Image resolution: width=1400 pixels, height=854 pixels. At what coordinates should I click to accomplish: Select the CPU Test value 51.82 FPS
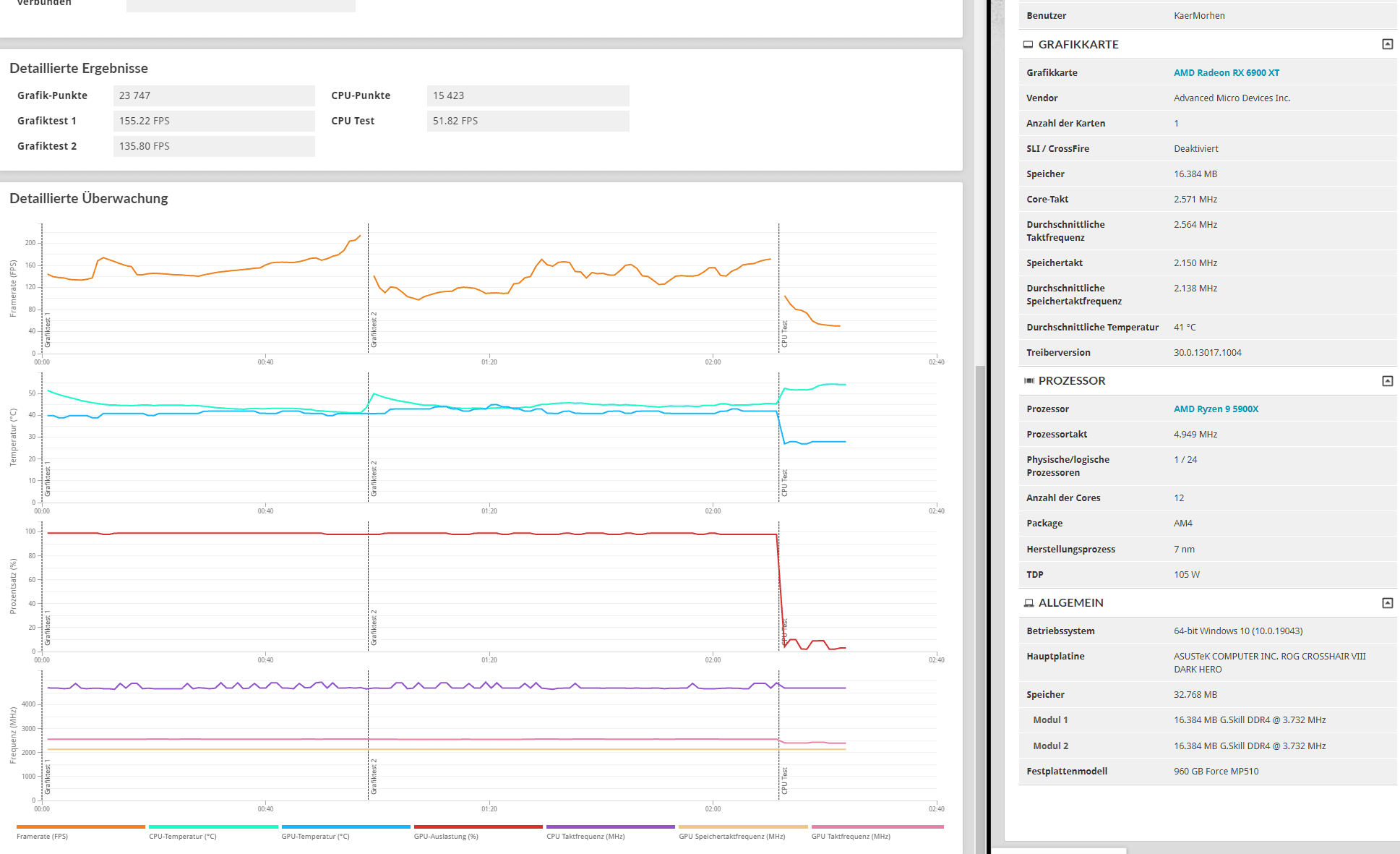[528, 121]
